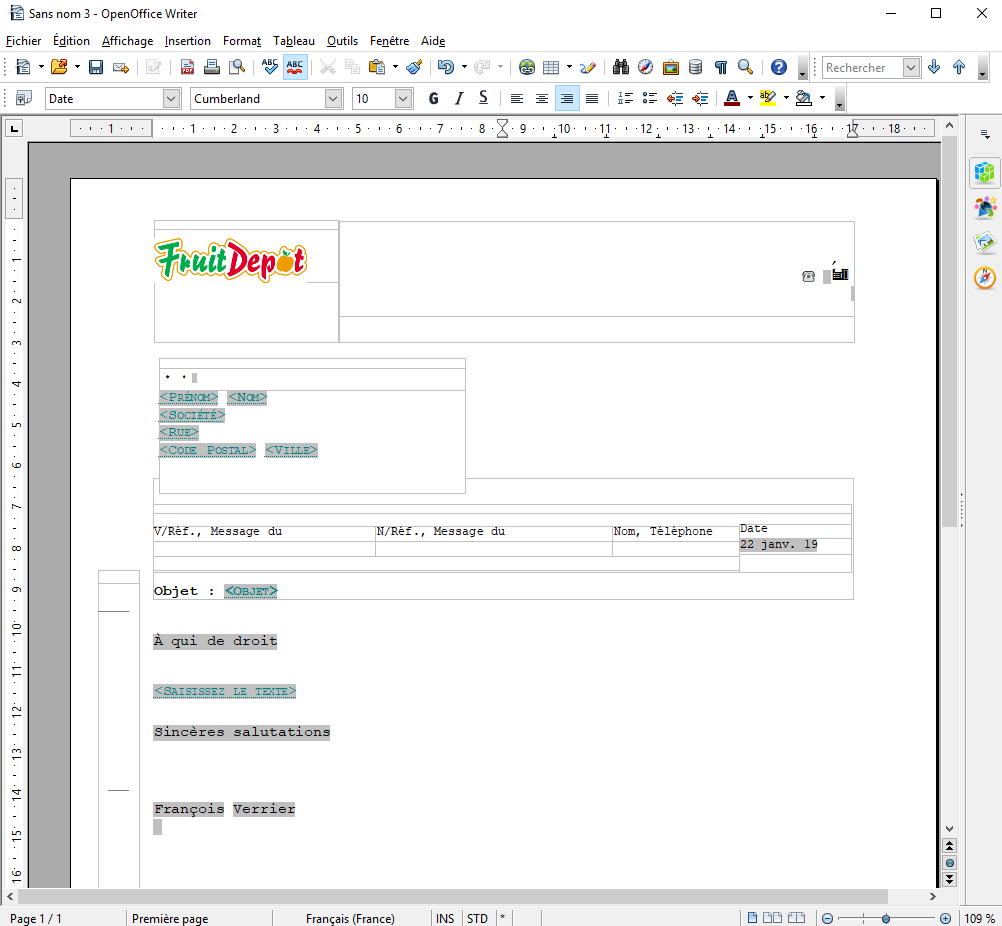The image size is (1002, 926).
Task: Toggle nonprinting characters display
Action: (720, 68)
